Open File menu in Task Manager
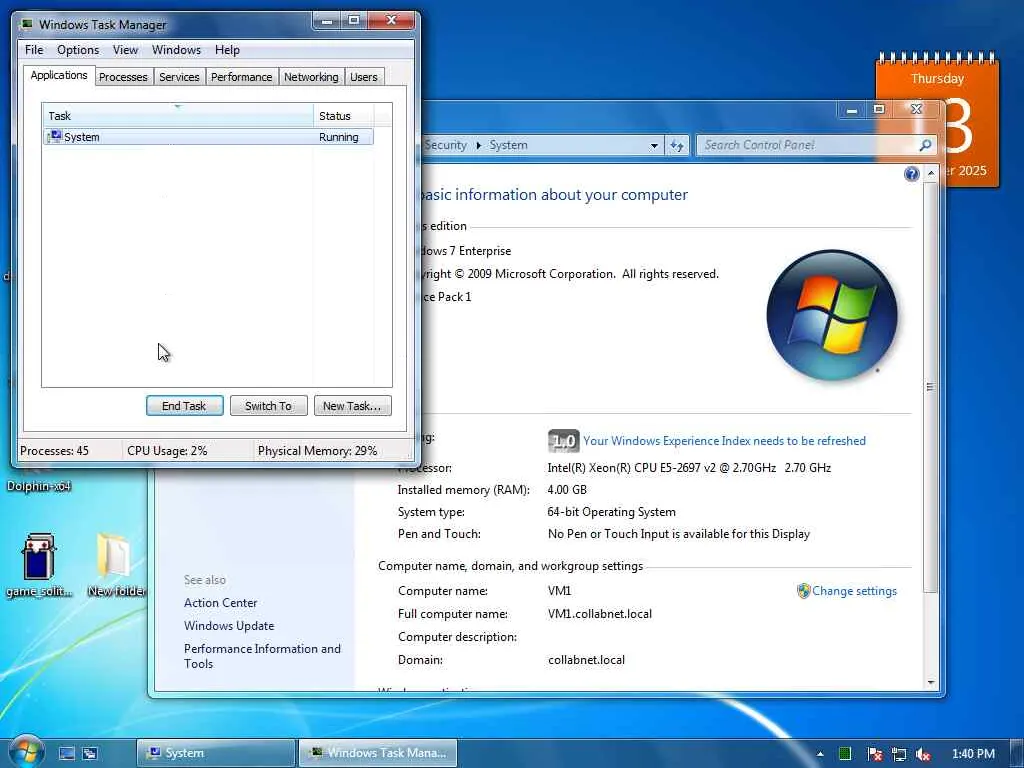The height and width of the screenshot is (768, 1024). pos(34,50)
